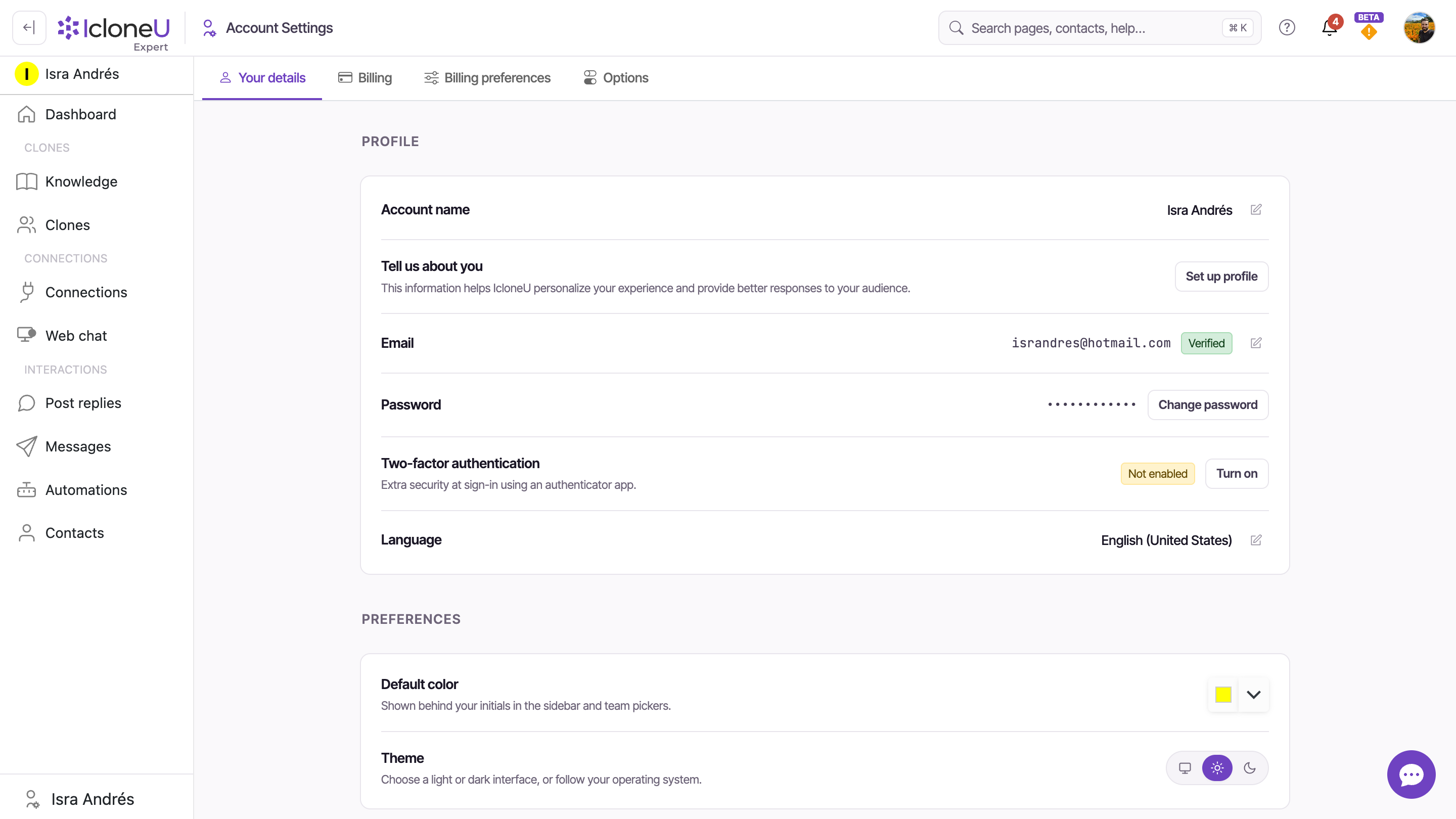Open Messages paper plane item
The image size is (1456, 819).
coord(97,446)
